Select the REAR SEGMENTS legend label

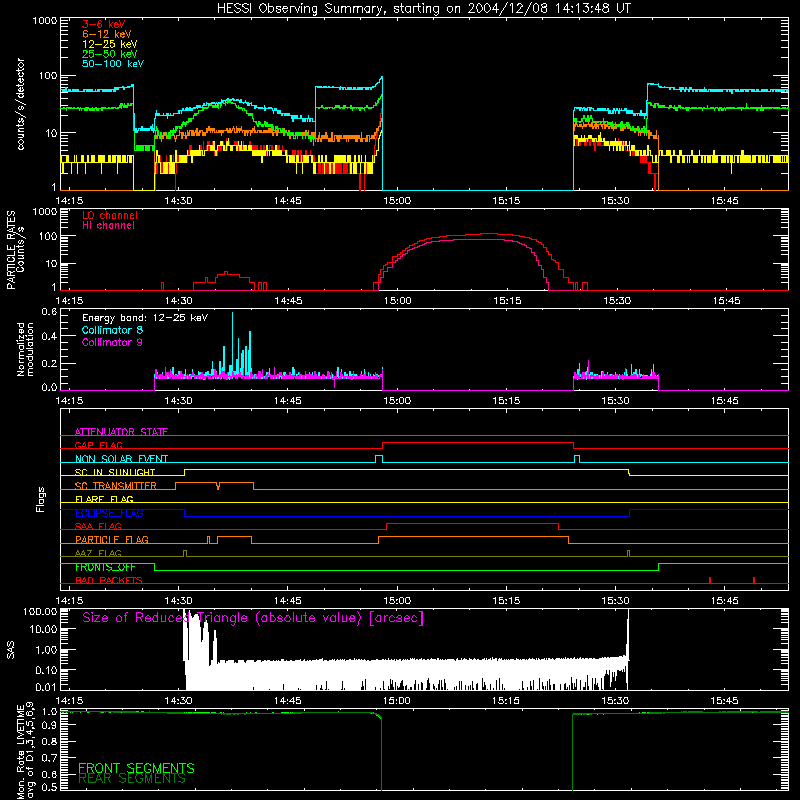point(132,778)
